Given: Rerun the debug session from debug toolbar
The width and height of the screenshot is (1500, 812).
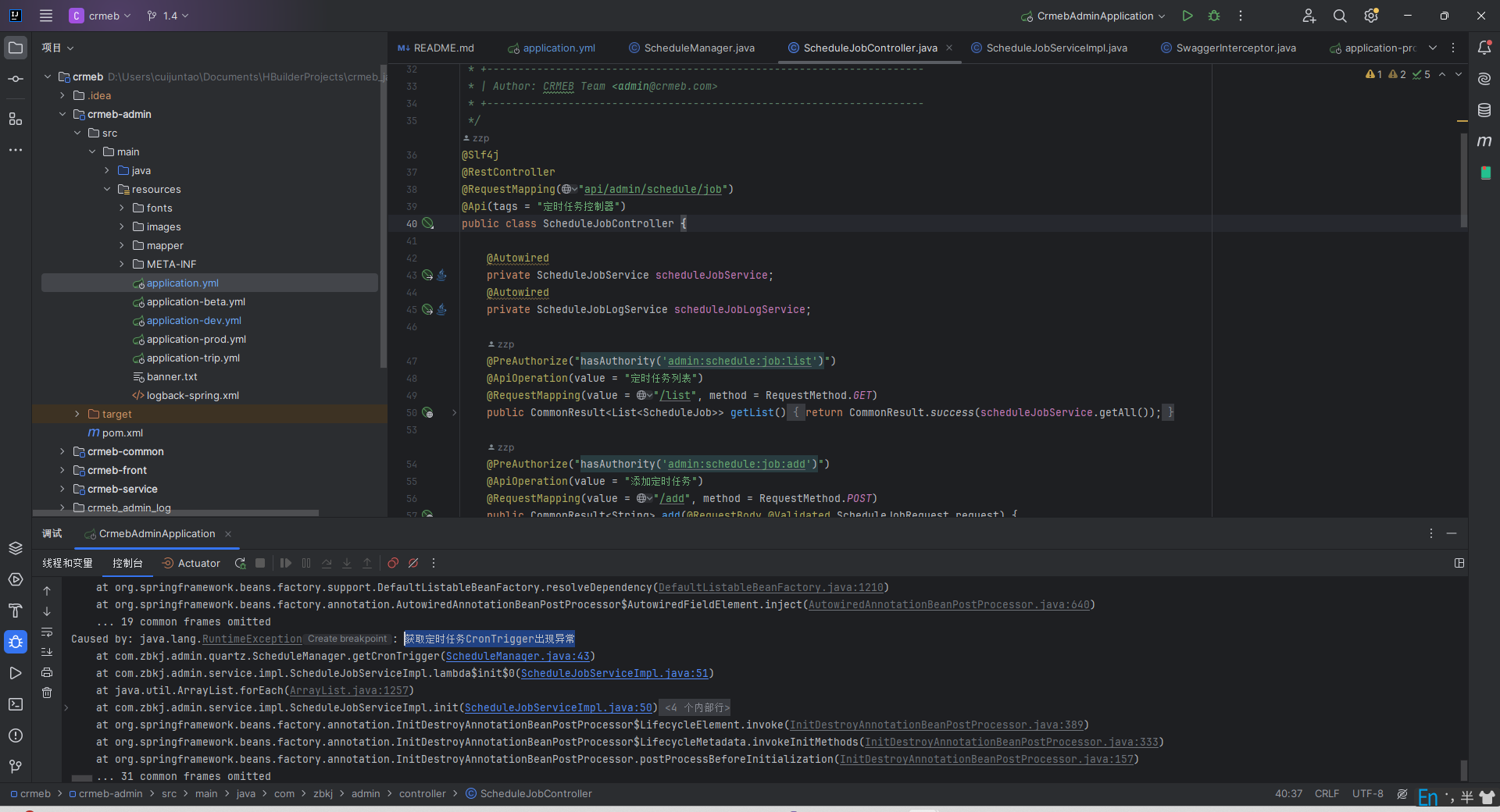Looking at the screenshot, I should tap(240, 563).
